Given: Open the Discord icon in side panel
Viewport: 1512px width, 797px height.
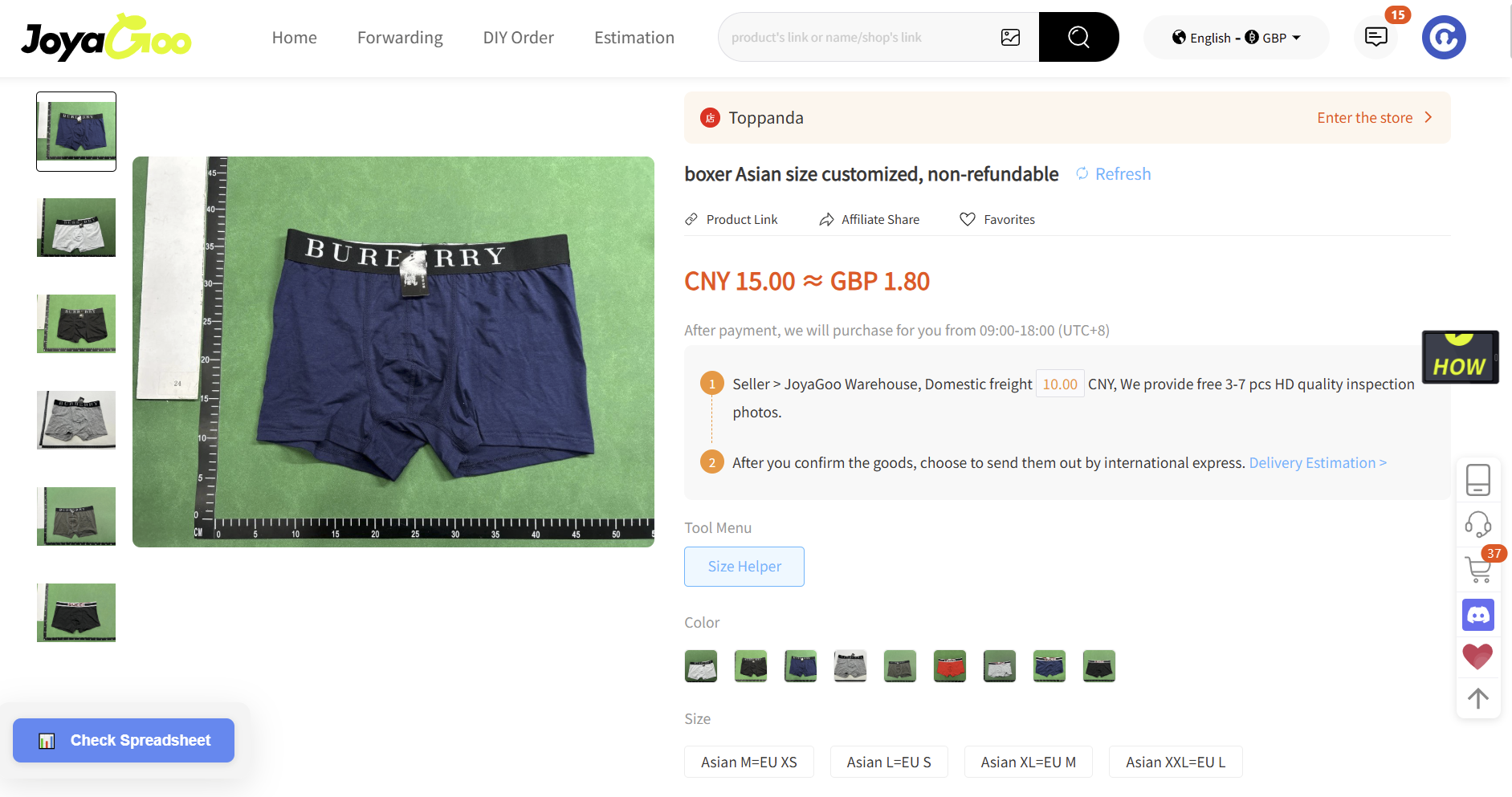Looking at the screenshot, I should click(1478, 615).
